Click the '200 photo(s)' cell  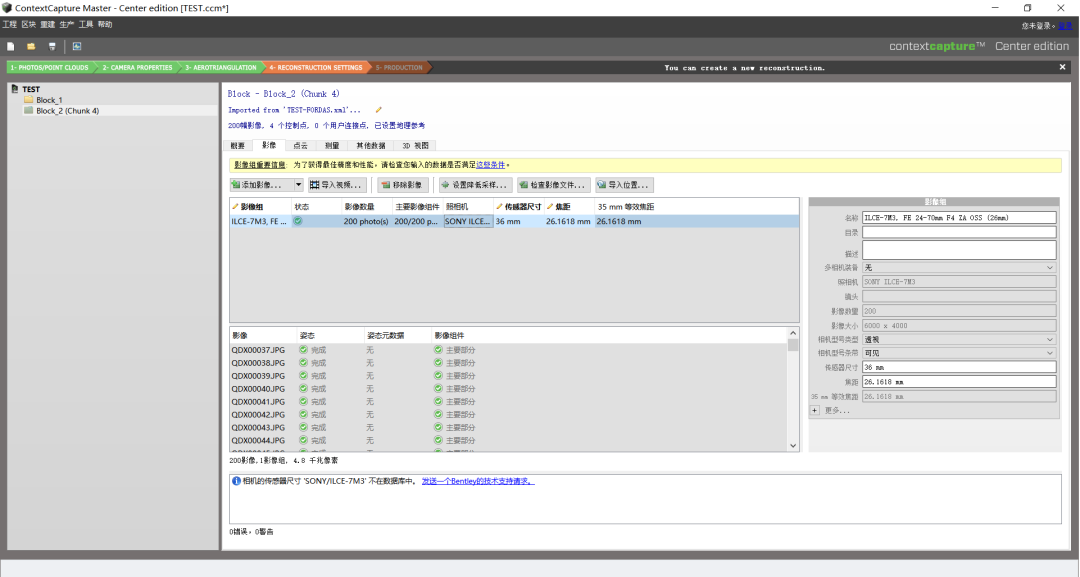[x=366, y=222]
